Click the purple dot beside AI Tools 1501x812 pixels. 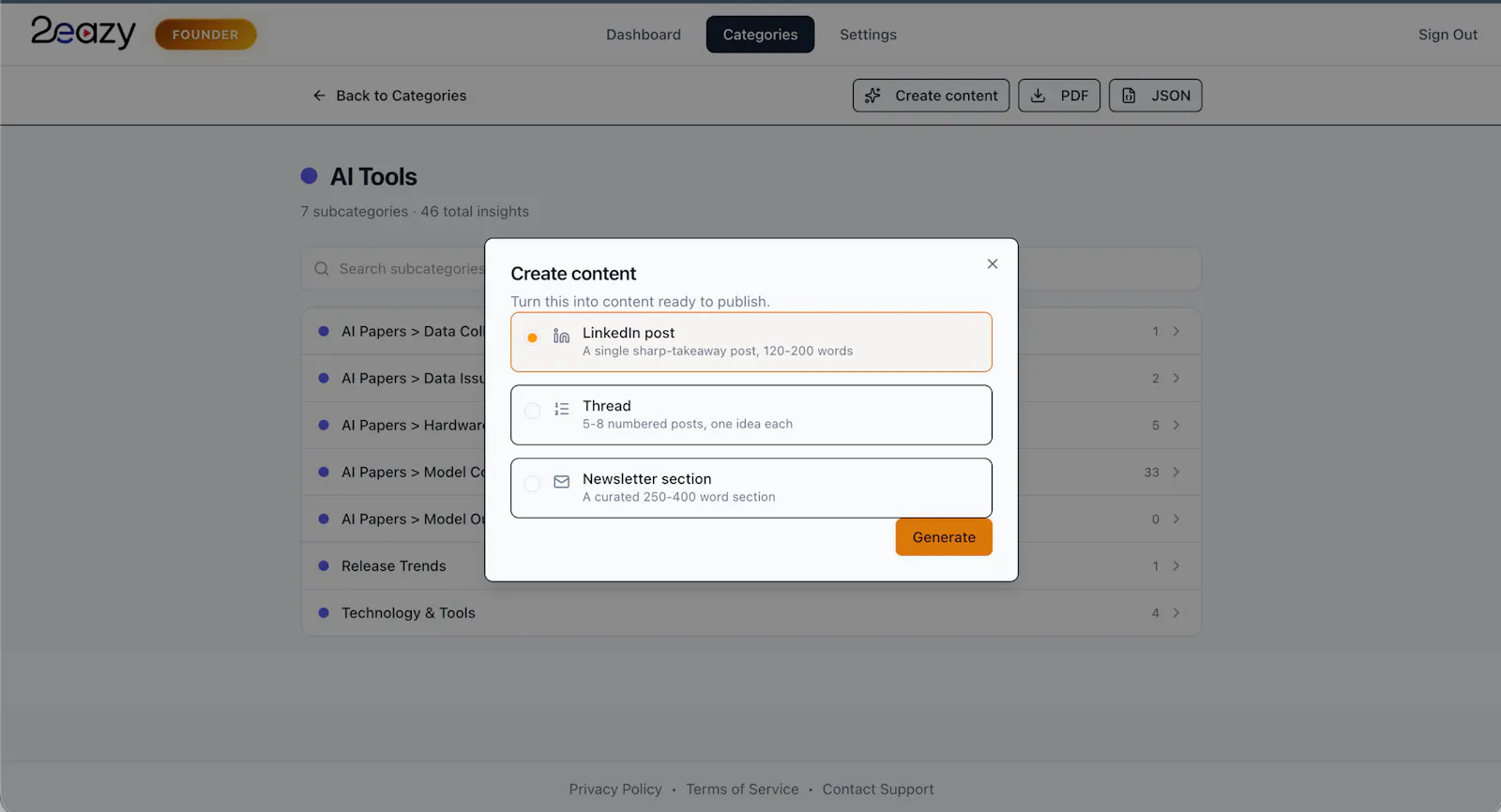(309, 175)
